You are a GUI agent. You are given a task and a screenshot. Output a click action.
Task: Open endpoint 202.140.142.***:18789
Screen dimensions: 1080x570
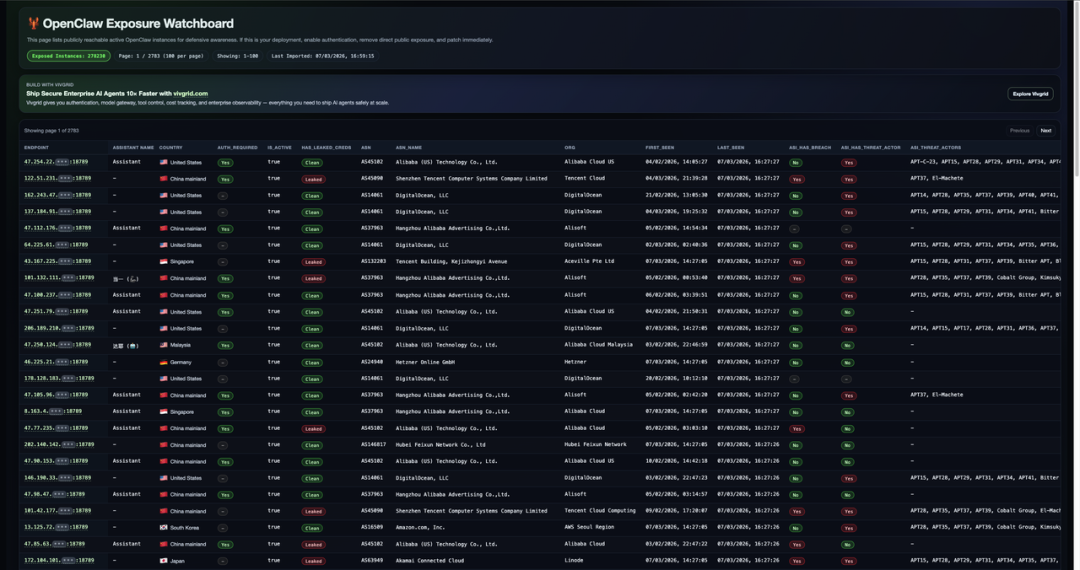click(59, 445)
